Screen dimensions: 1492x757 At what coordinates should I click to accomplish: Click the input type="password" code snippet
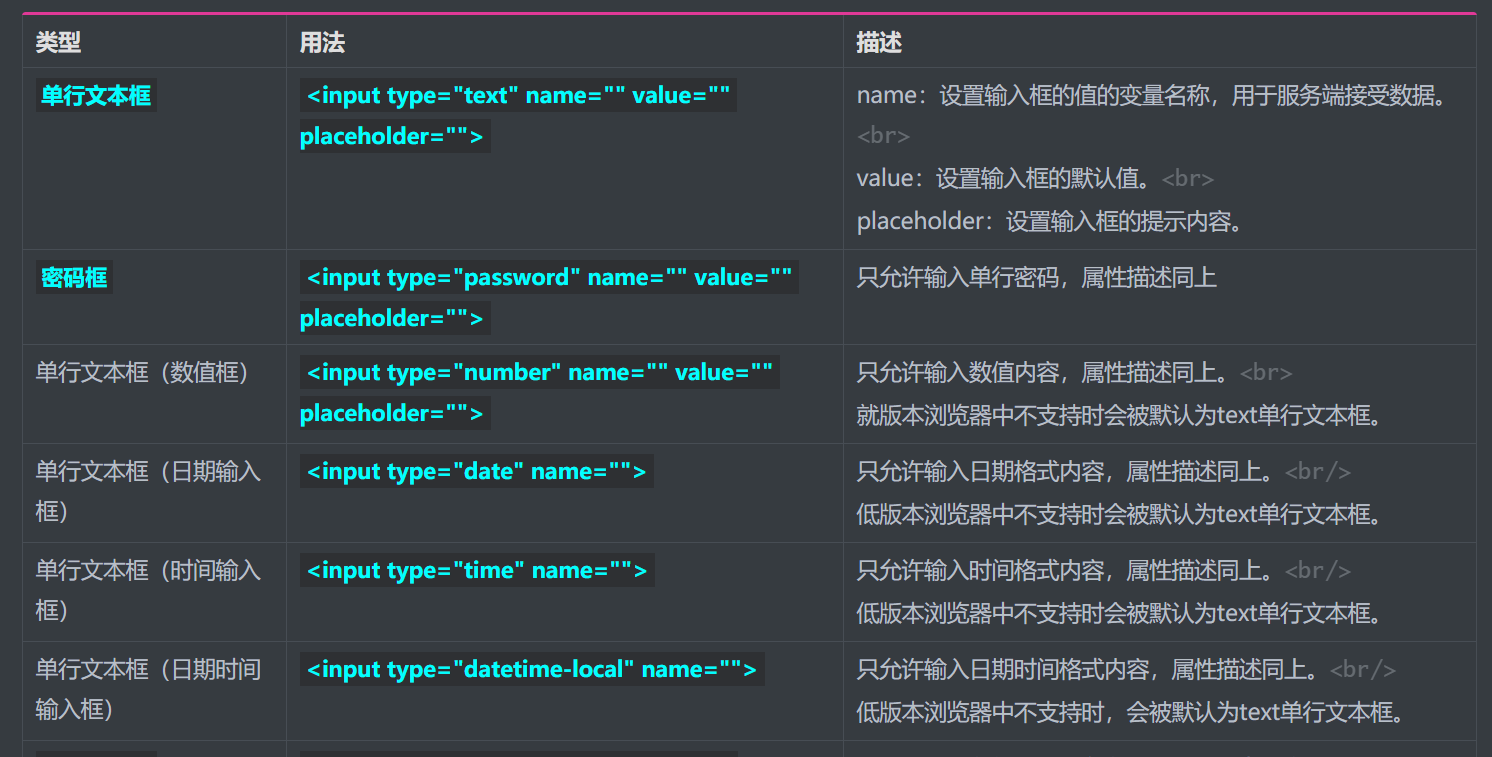click(x=549, y=298)
